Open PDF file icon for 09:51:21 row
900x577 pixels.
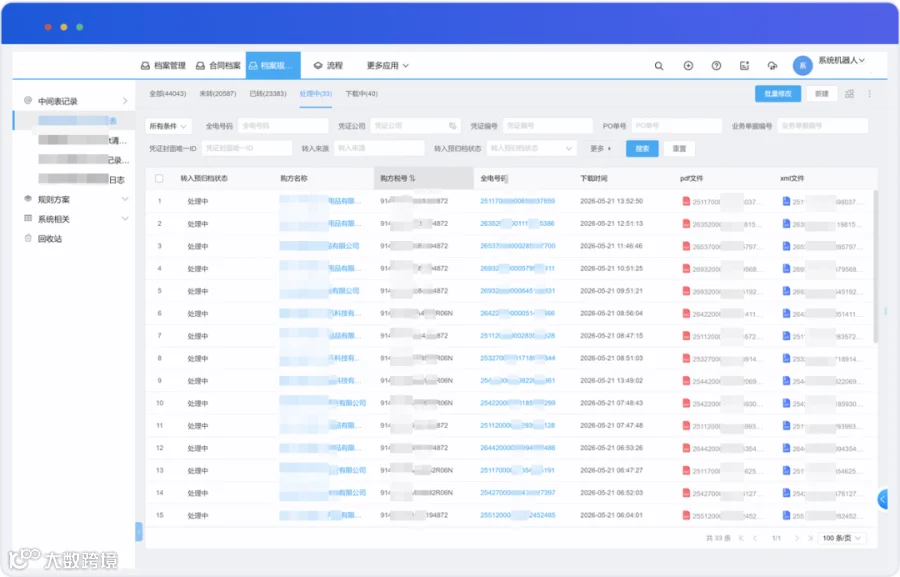tap(686, 291)
